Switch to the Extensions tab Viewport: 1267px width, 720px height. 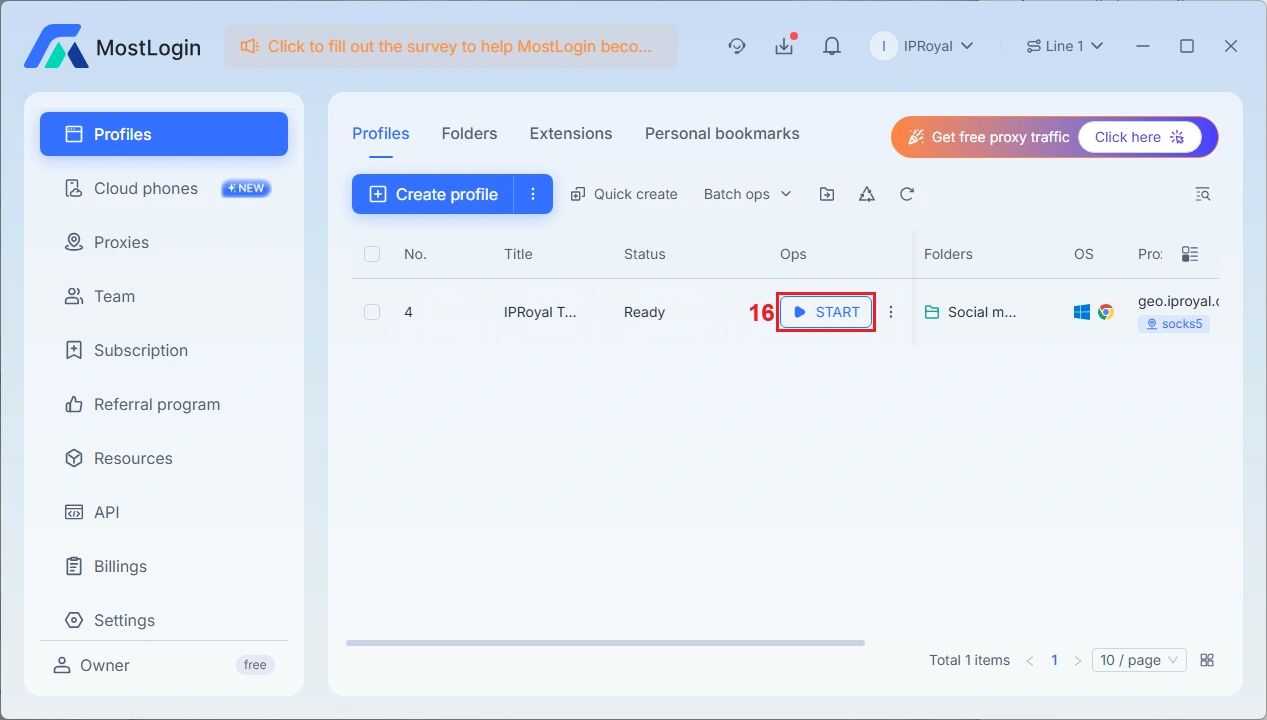click(x=571, y=134)
